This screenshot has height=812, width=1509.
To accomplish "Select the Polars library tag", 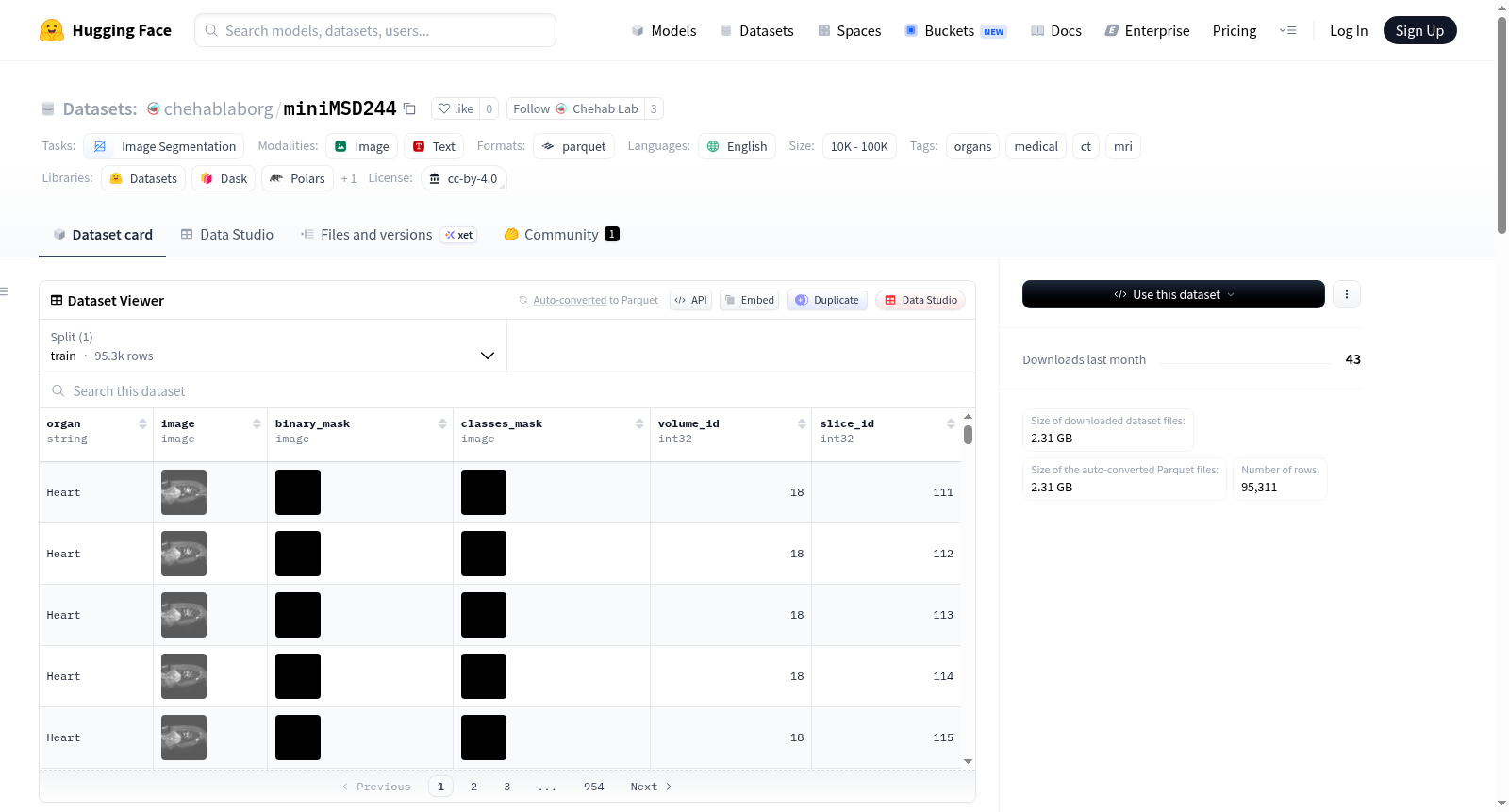I will tap(297, 178).
